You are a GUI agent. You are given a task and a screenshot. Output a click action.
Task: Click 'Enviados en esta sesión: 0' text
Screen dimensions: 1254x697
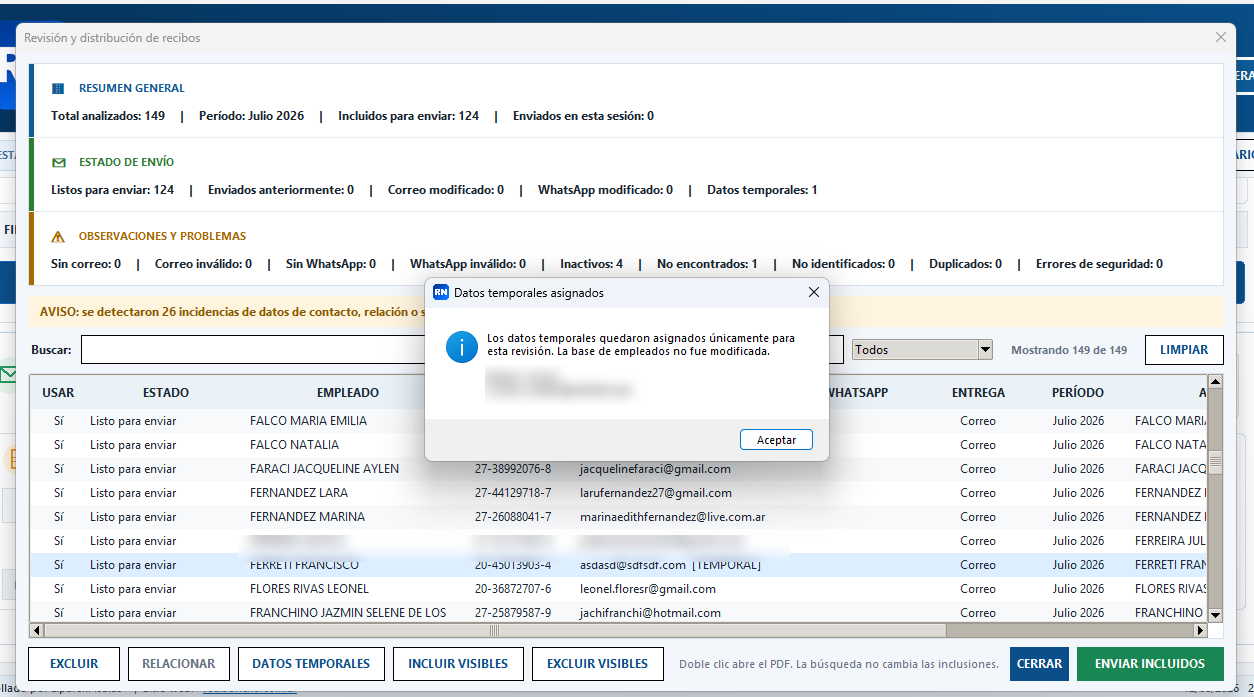tap(583, 116)
